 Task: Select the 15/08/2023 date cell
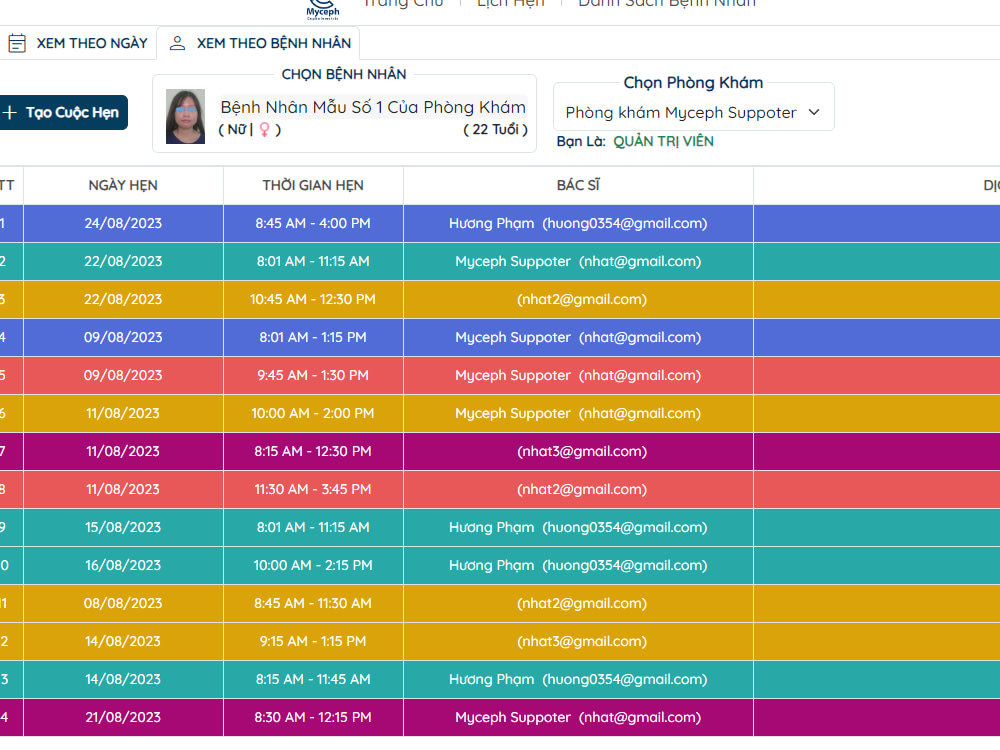click(x=123, y=527)
